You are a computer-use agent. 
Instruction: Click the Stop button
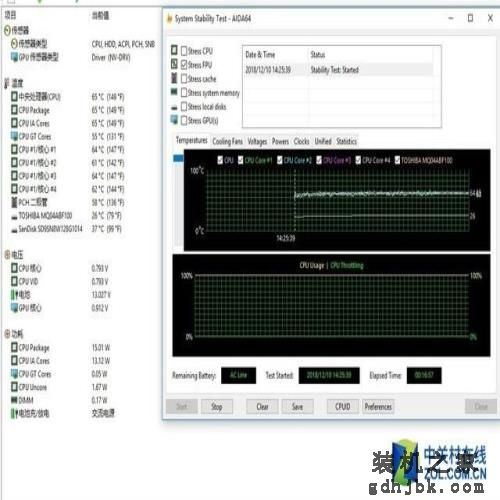point(217,407)
